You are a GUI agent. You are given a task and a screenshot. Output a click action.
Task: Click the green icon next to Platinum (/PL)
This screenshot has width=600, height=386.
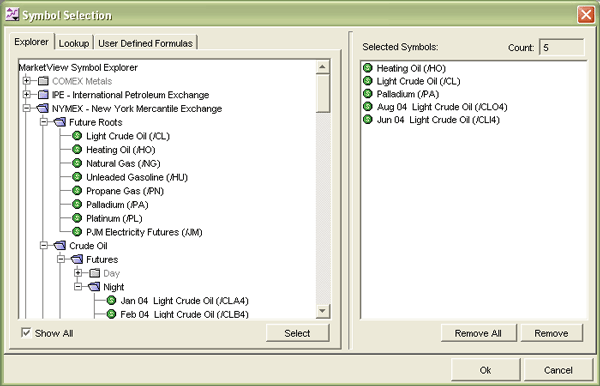click(x=77, y=218)
